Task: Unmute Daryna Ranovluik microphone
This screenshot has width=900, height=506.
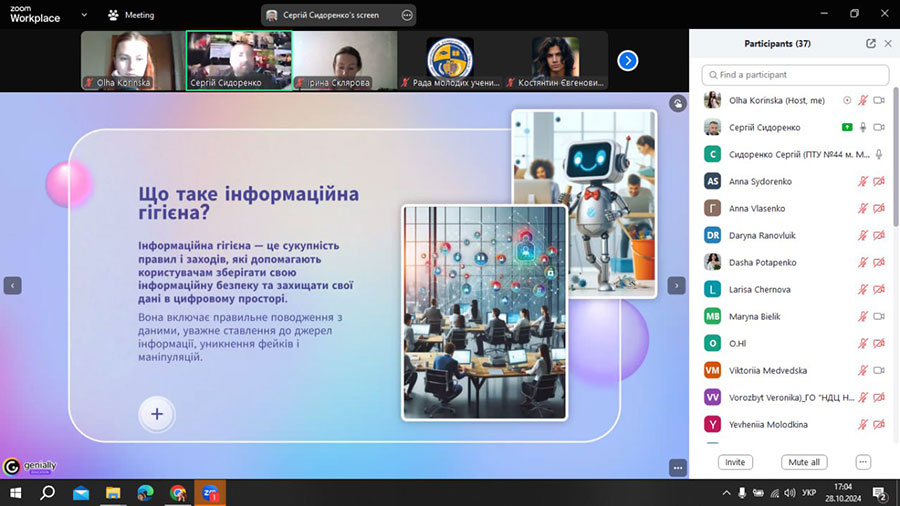Action: (863, 235)
